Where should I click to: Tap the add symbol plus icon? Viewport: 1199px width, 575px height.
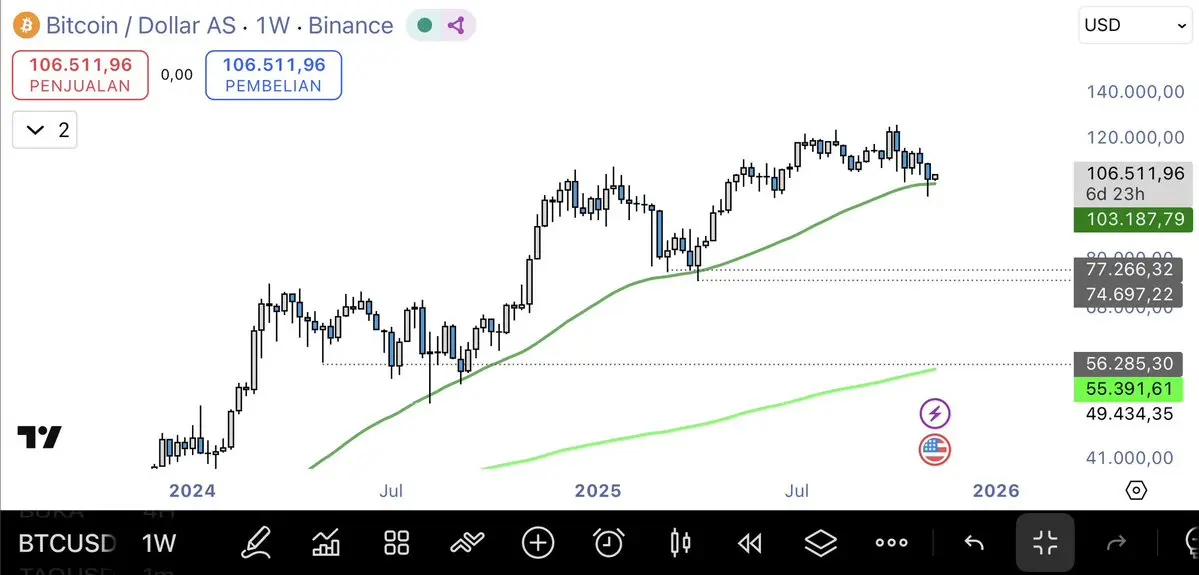tap(538, 544)
